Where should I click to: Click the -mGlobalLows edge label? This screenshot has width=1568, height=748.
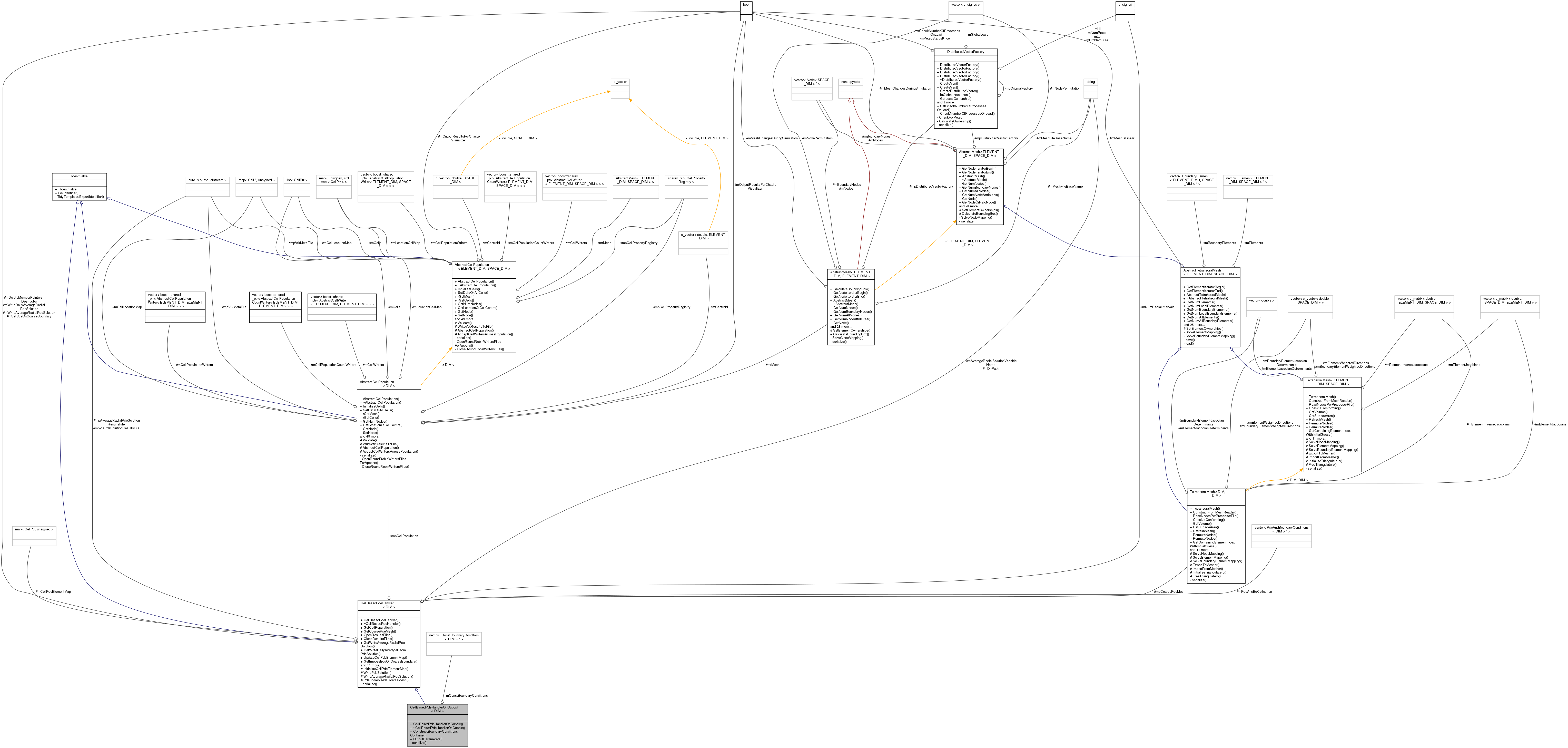977,35
